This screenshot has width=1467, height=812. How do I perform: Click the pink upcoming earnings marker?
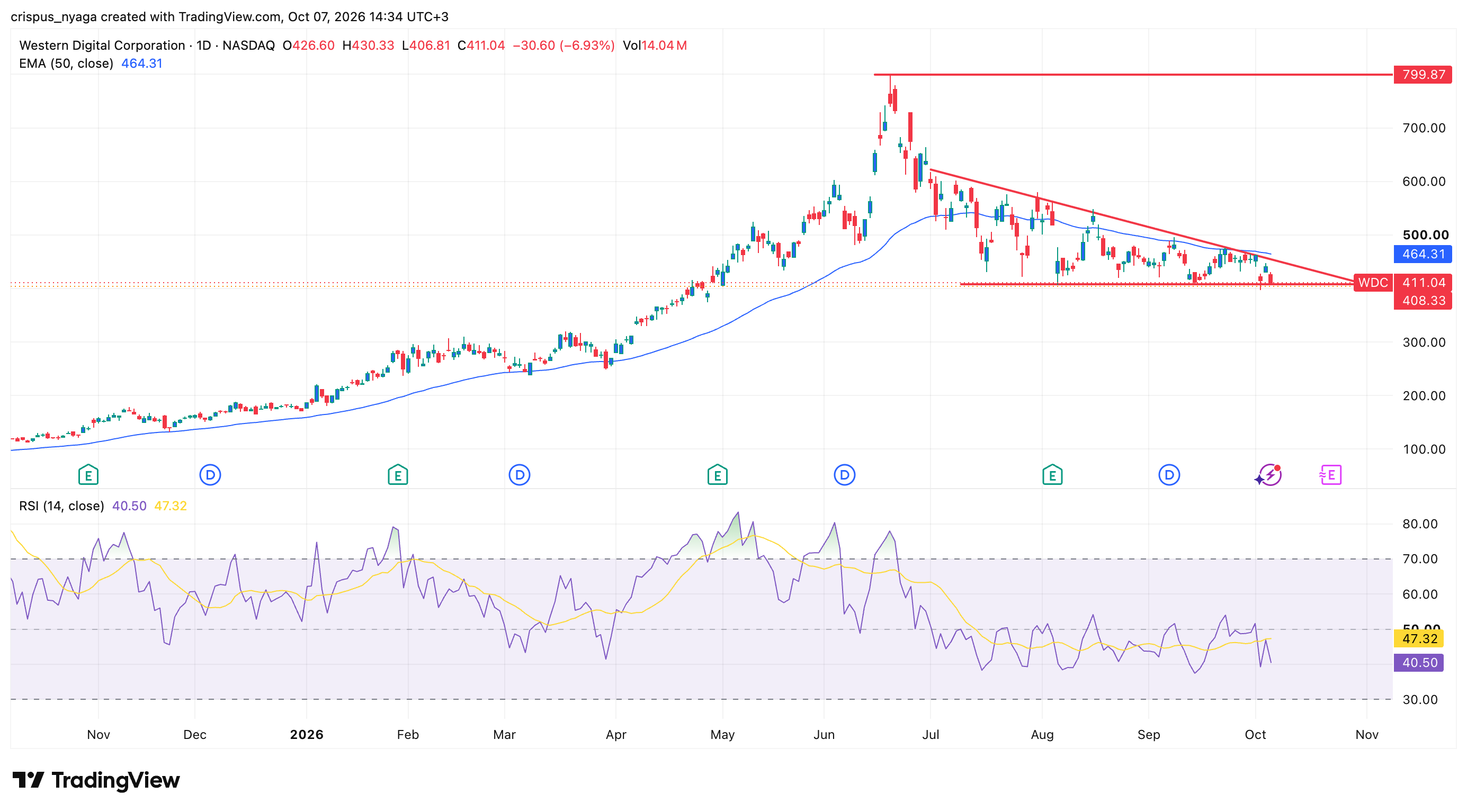[1331, 475]
